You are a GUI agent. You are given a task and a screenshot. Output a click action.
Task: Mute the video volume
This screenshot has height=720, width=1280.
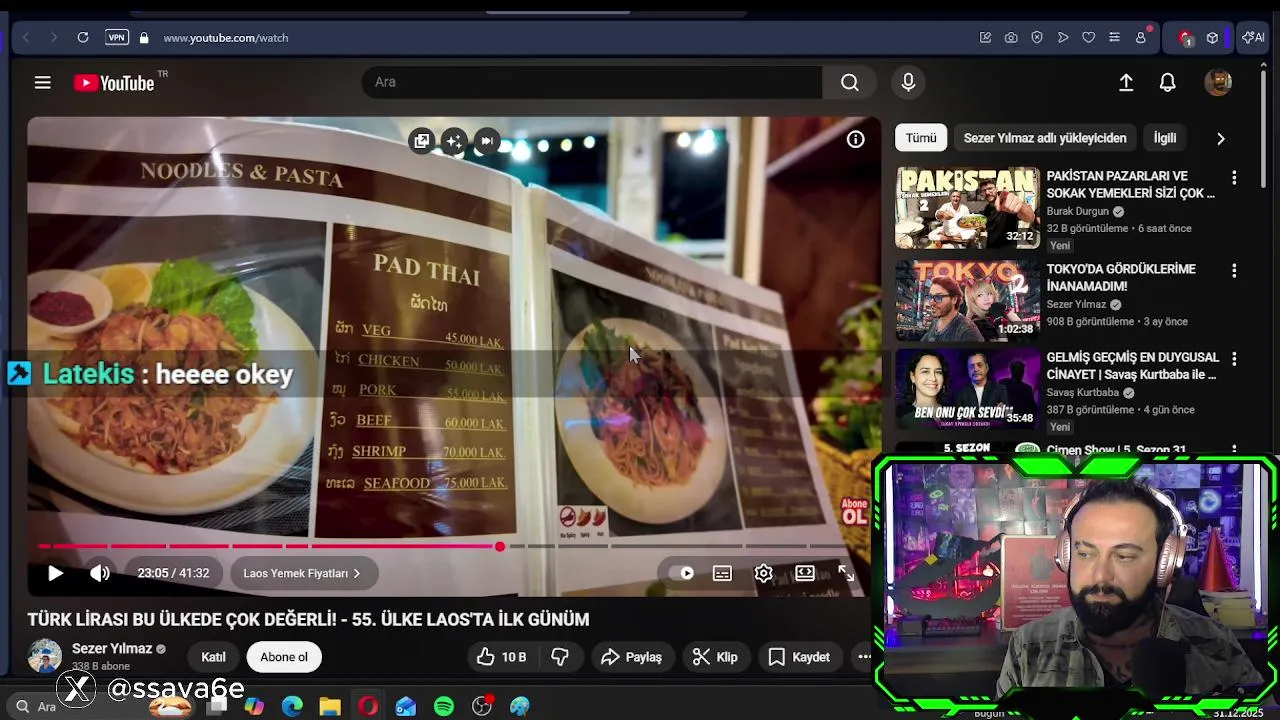[100, 573]
